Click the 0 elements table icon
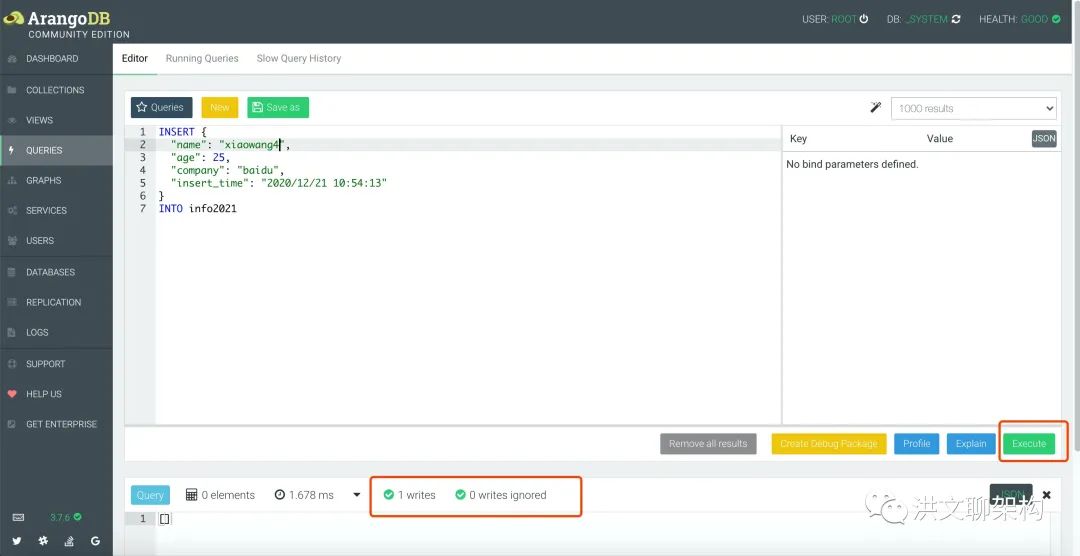The height and width of the screenshot is (556, 1080). tap(192, 495)
